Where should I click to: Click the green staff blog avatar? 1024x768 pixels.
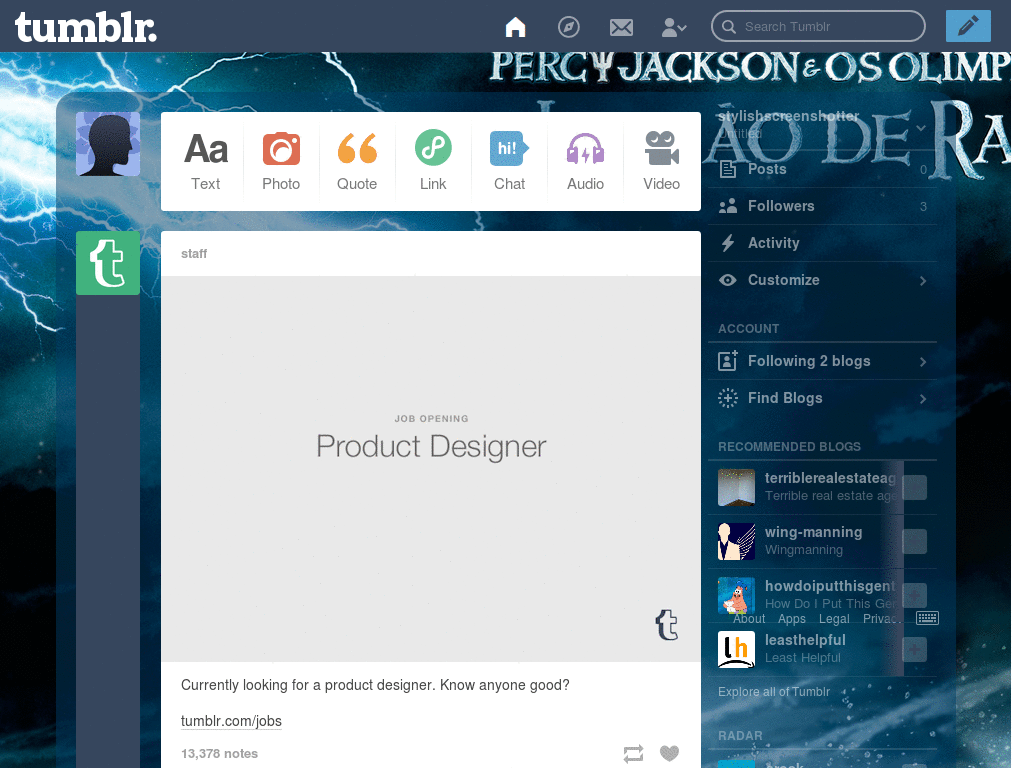[x=108, y=263]
